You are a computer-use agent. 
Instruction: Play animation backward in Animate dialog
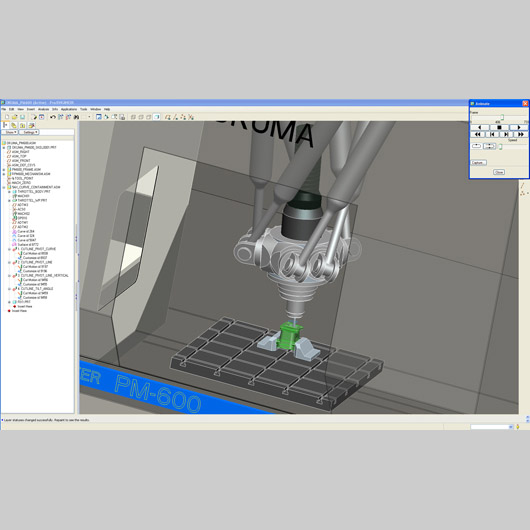click(x=480, y=127)
